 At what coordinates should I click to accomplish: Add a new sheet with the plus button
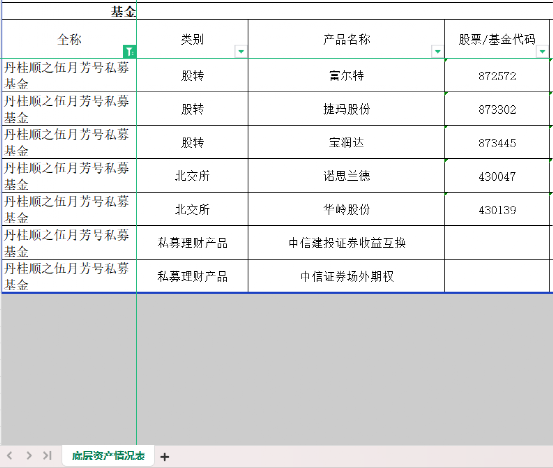[164, 457]
